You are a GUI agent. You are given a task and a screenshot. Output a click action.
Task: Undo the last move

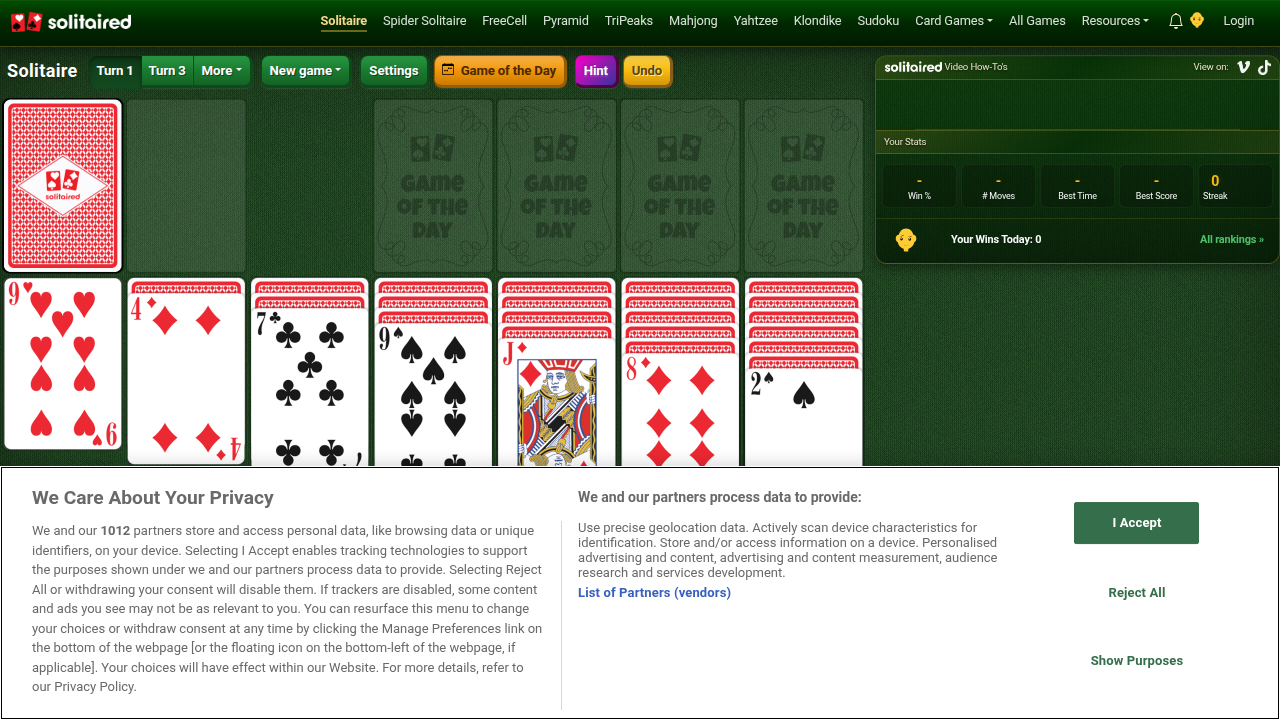click(647, 71)
